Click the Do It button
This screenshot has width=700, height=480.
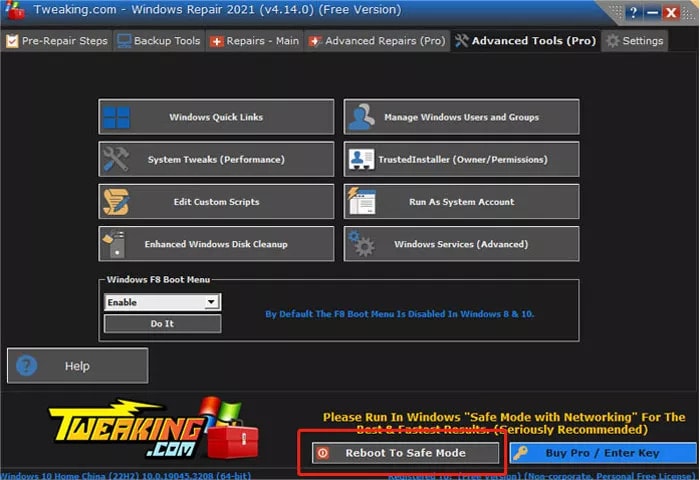point(162,323)
